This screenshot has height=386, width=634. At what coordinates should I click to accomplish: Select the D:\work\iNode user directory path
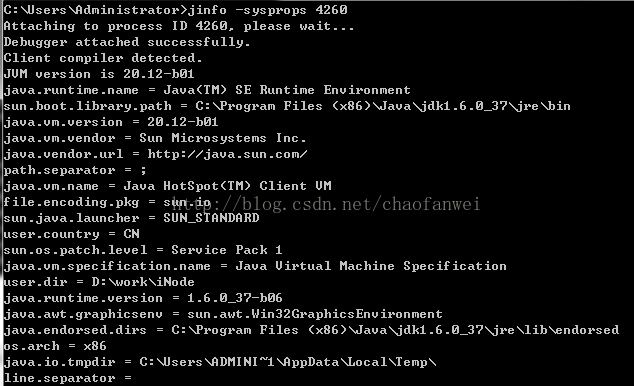click(x=143, y=282)
